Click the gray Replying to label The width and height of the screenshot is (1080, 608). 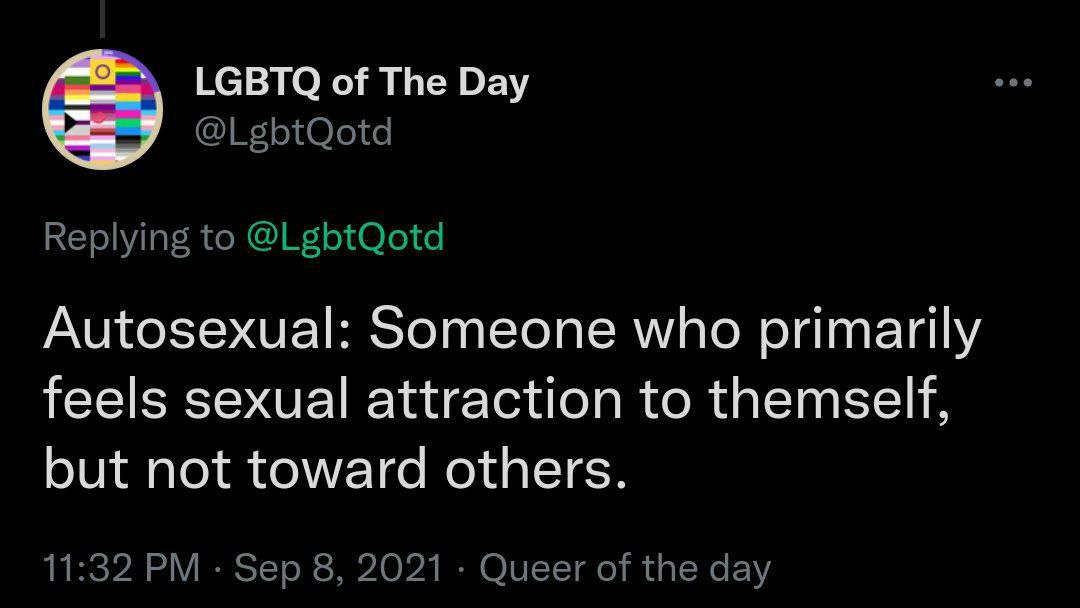pos(138,238)
